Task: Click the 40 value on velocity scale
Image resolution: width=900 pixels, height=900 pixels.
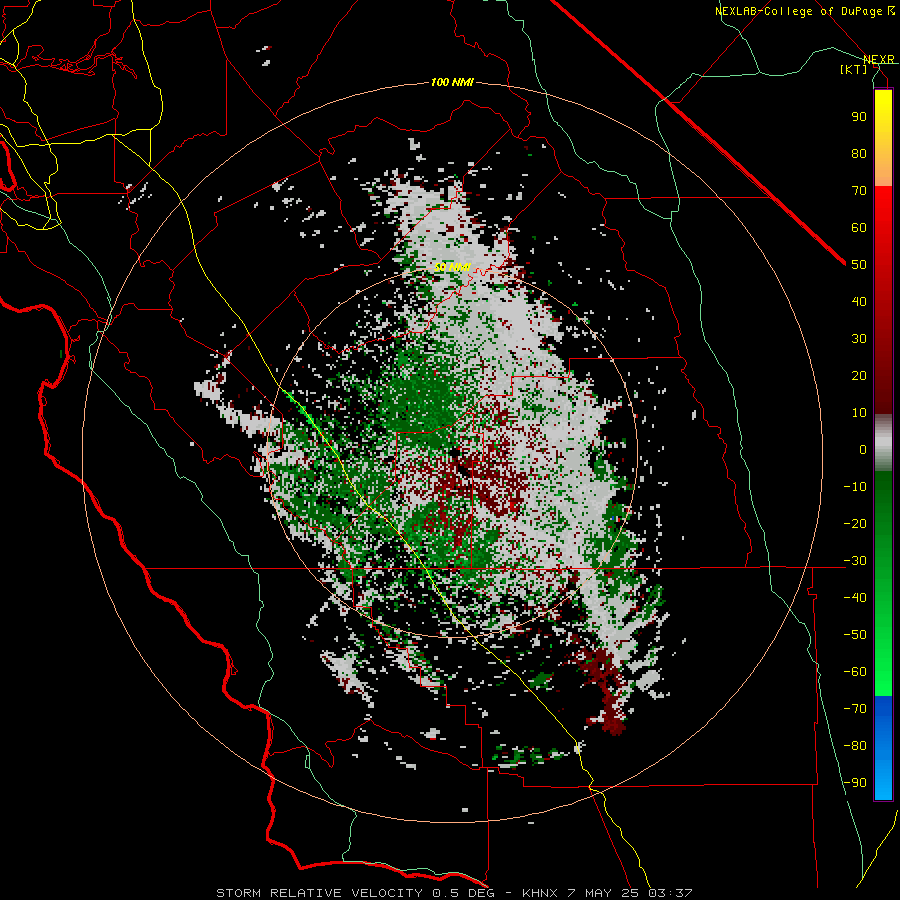Action: [x=859, y=302]
